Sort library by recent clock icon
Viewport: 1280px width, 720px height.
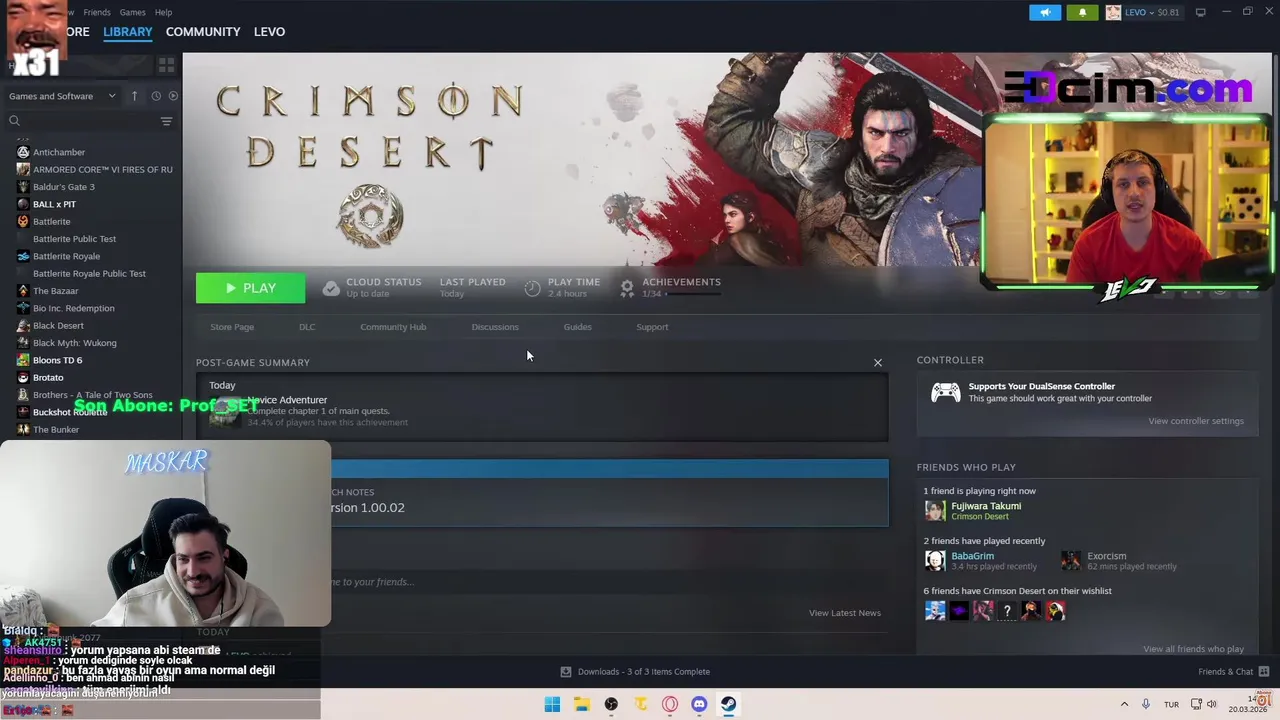coord(156,96)
